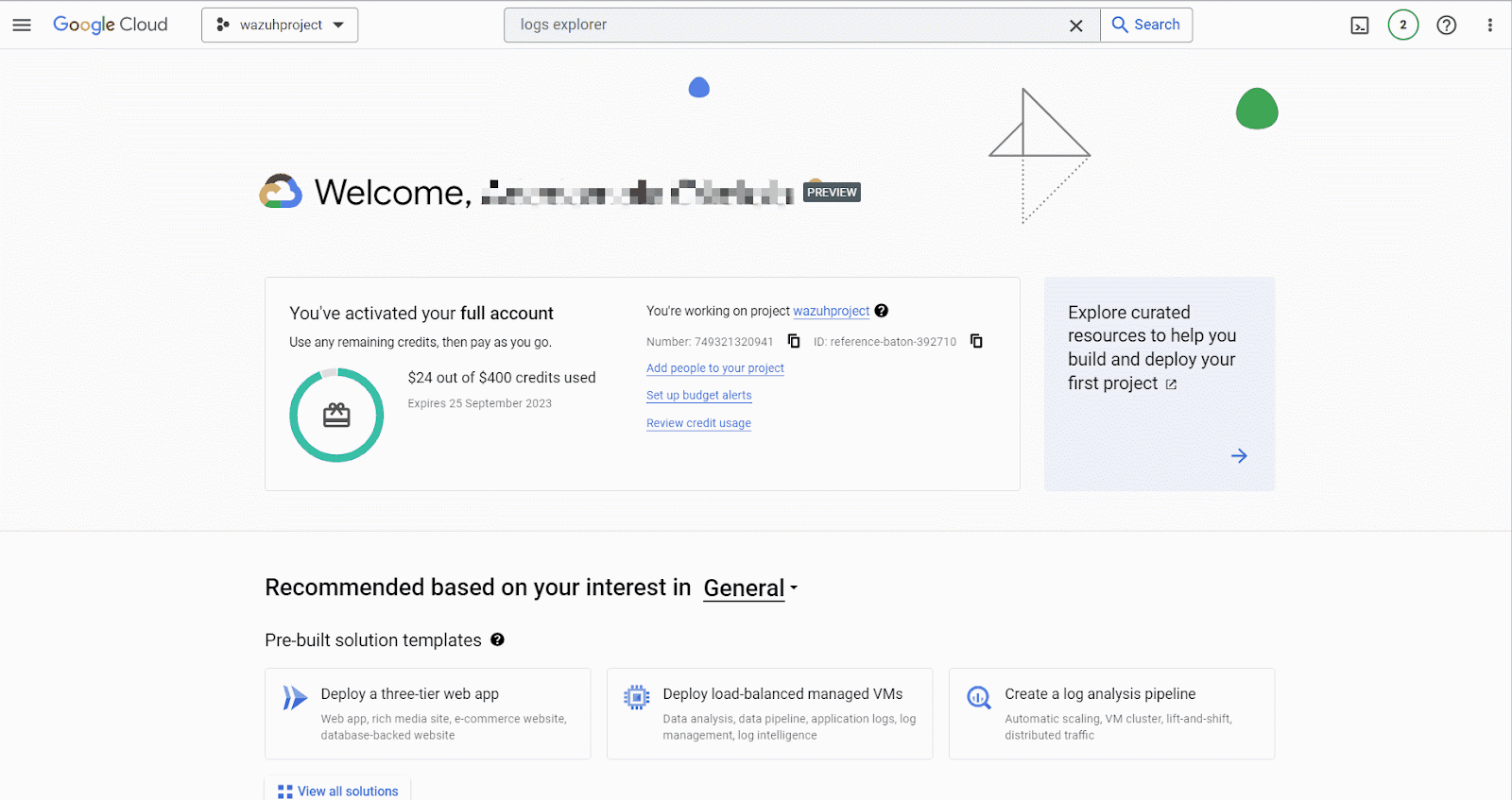
Task: Expand the General interest dropdown
Action: [751, 588]
